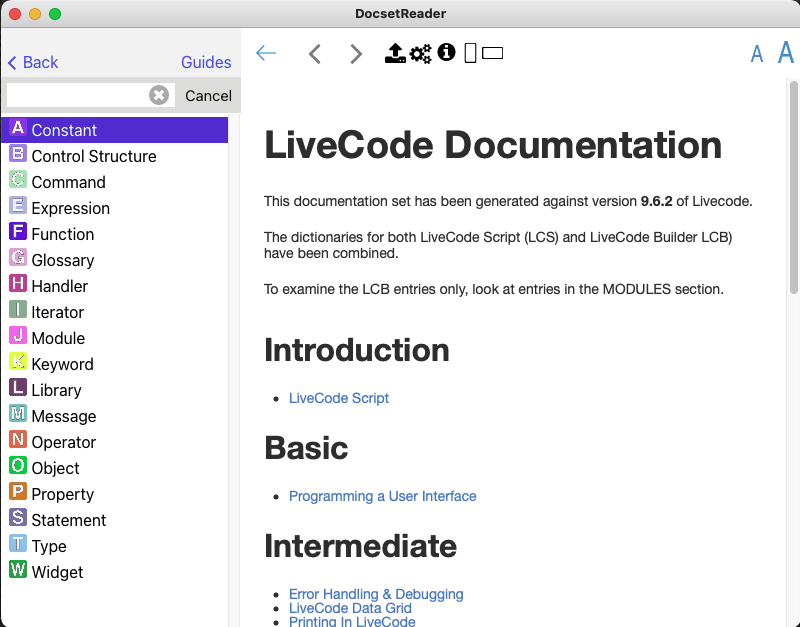Select the Function category in sidebar
This screenshot has width=800, height=627.
[x=62, y=234]
